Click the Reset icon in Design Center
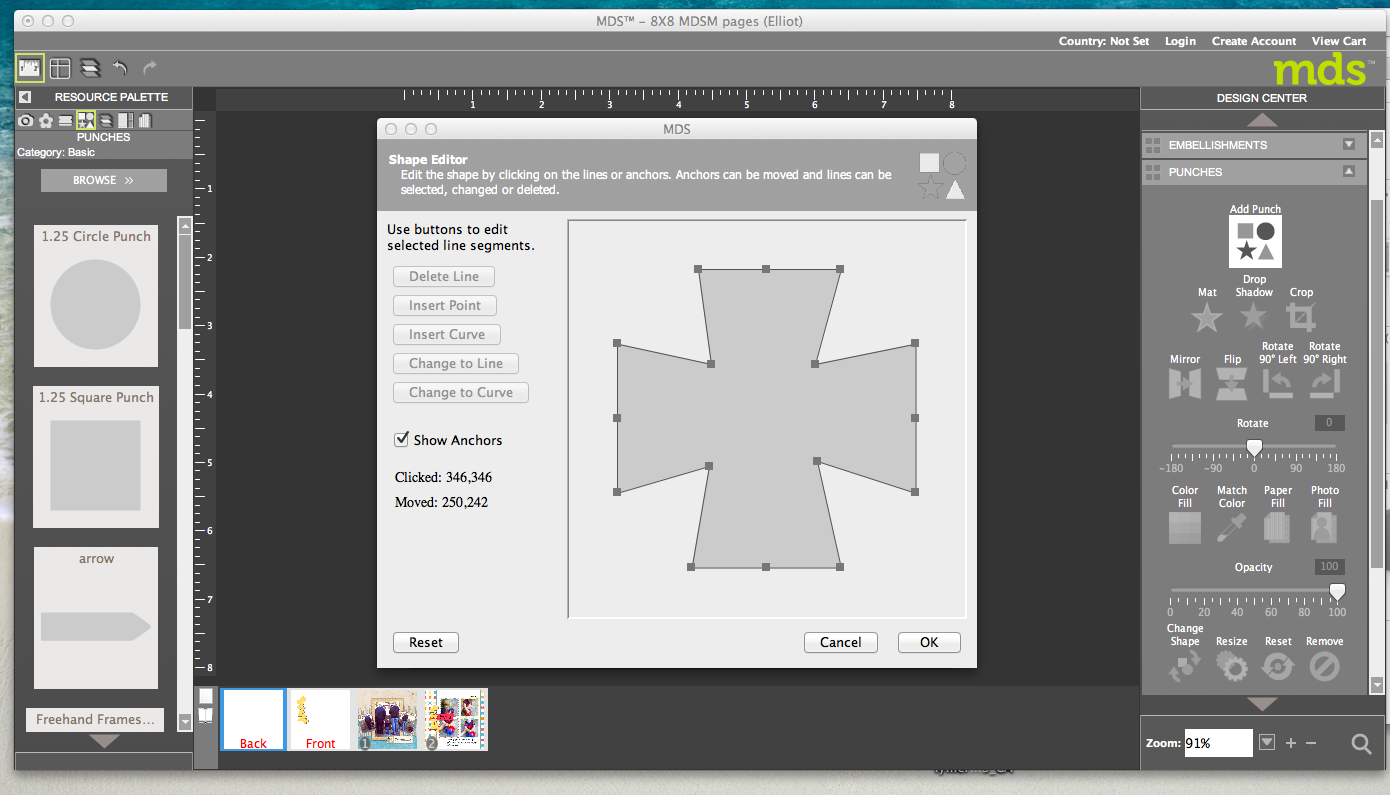The width and height of the screenshot is (1390, 795). pos(1278,667)
